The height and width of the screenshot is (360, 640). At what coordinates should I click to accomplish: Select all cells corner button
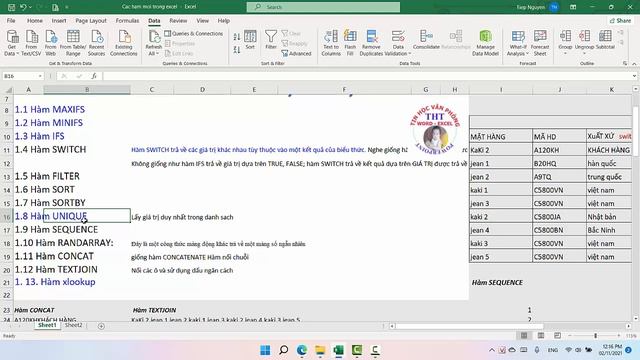point(8,90)
